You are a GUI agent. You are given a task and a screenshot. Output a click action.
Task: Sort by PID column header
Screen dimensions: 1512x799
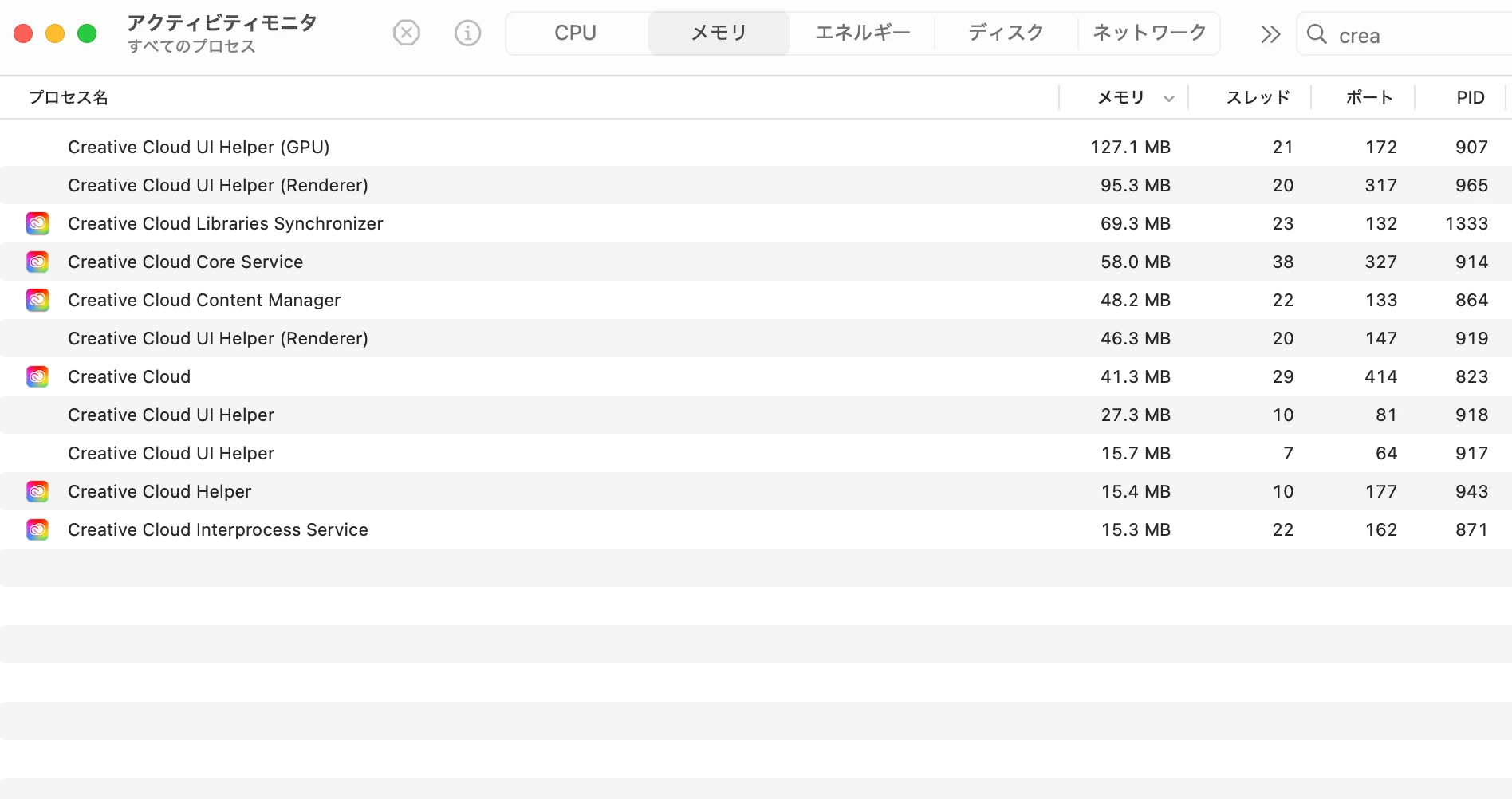pyautogui.click(x=1471, y=97)
